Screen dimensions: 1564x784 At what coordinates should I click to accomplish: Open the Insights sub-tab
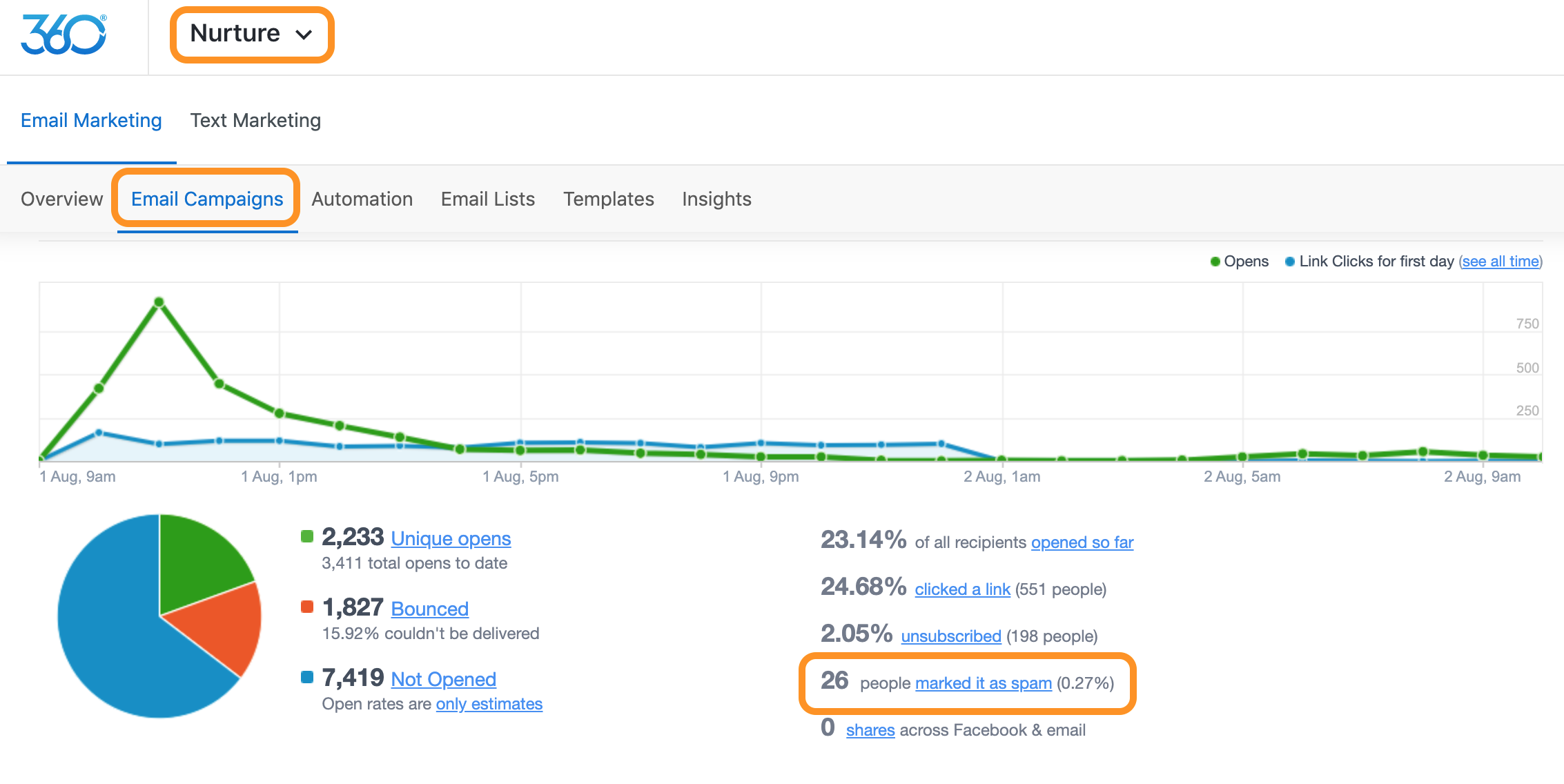coord(716,199)
